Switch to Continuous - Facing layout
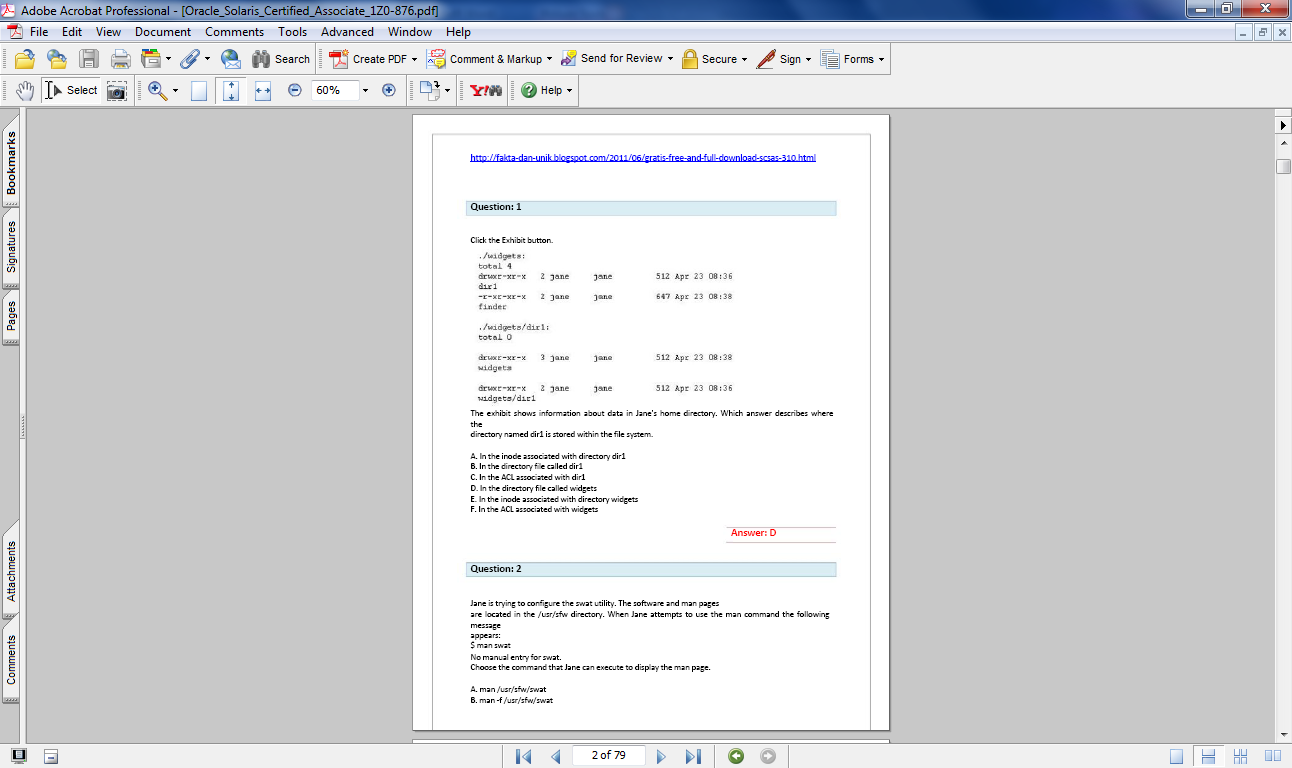The width and height of the screenshot is (1292, 768). click(1241, 756)
